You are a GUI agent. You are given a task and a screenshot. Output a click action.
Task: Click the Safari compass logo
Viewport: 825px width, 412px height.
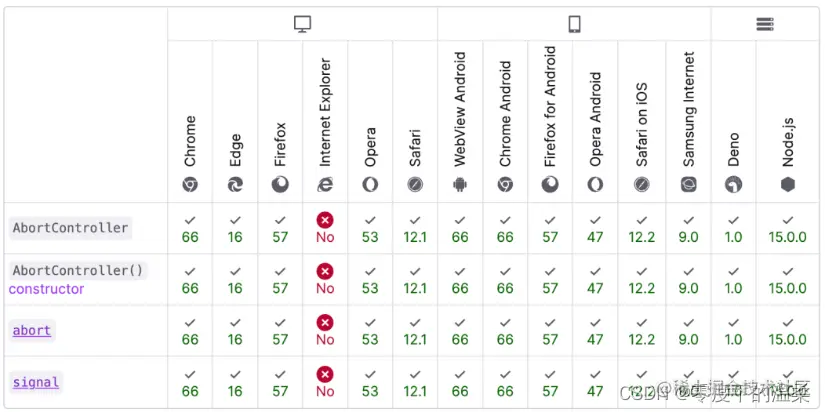415,184
